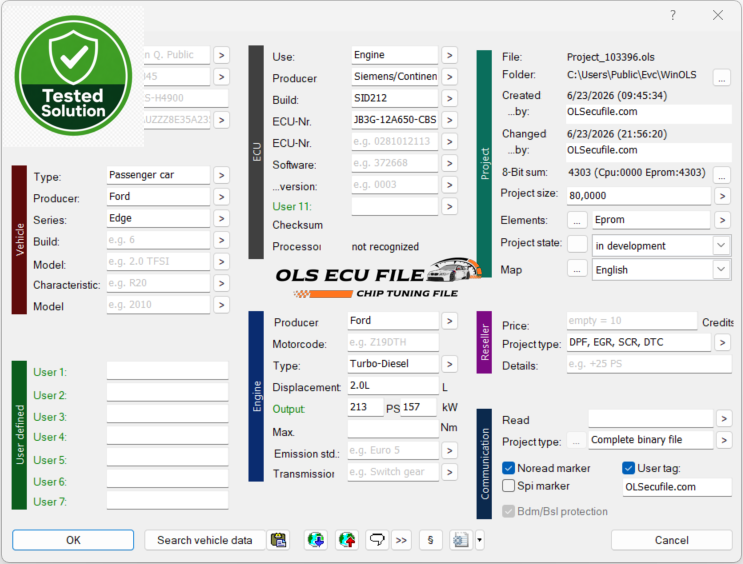
Task: Click the > button beside JB3G-12A650-CBS
Action: click(x=449, y=120)
